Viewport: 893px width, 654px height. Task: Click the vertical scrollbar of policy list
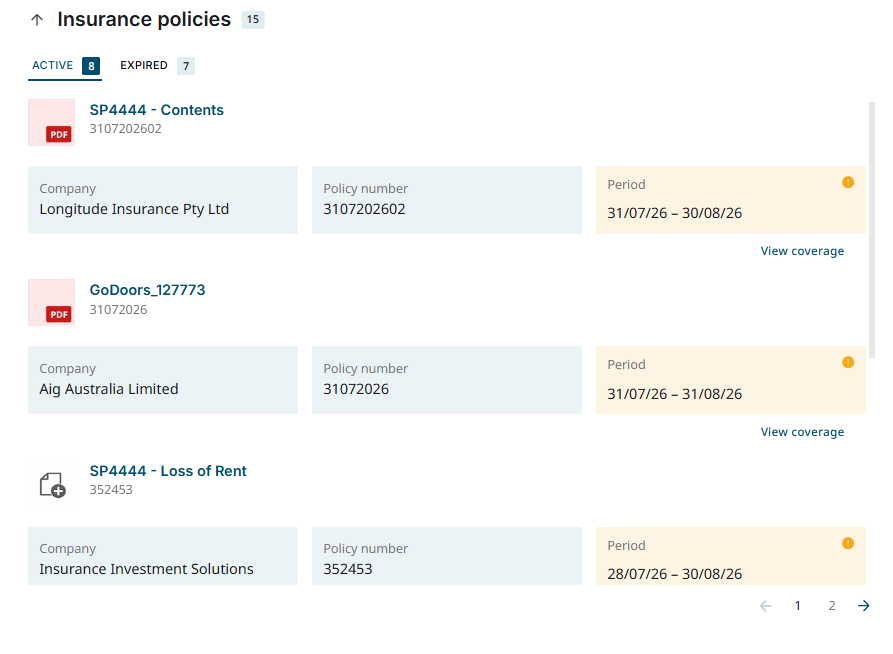tap(872, 230)
